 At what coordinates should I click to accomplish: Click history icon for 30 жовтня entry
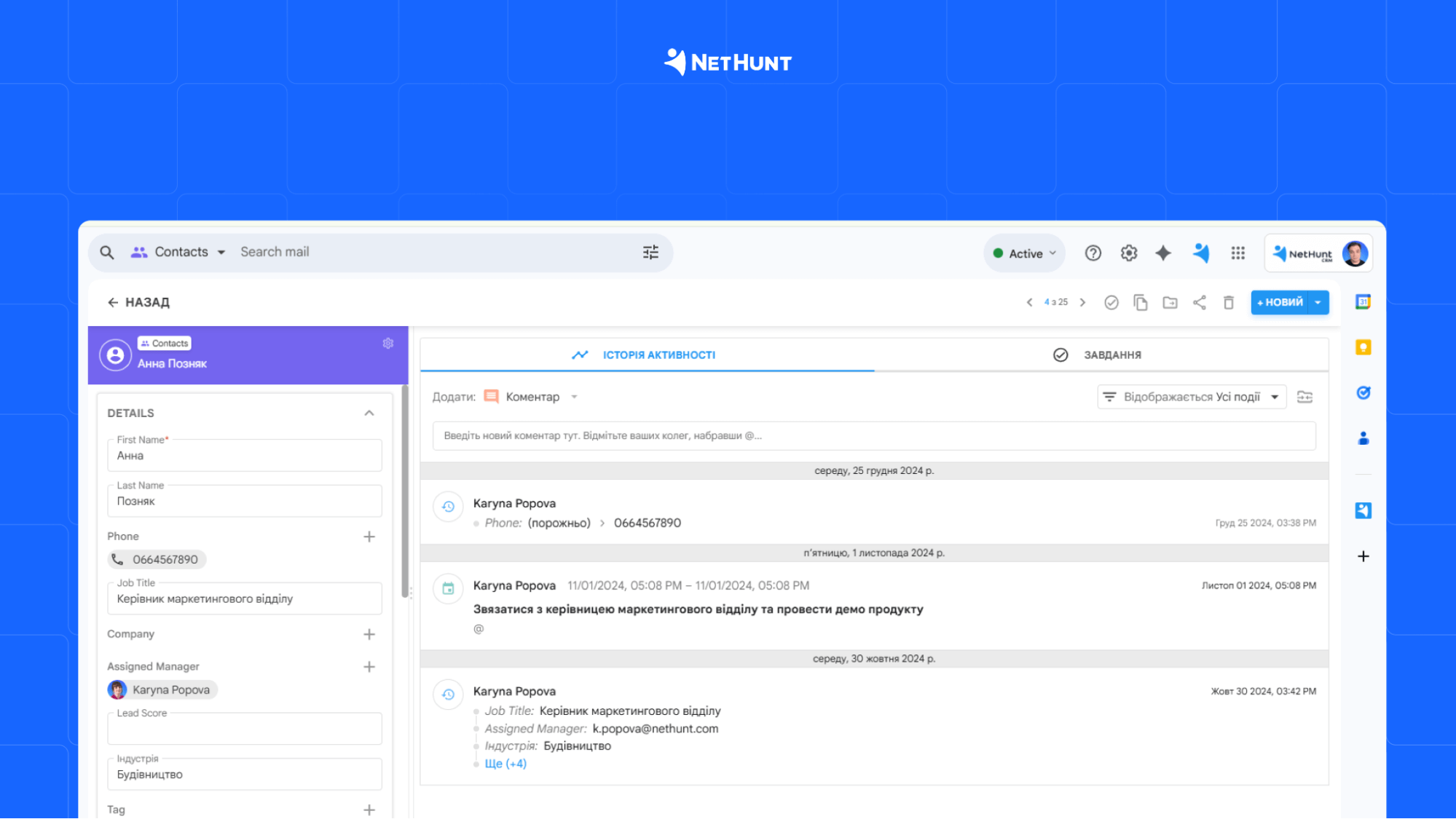pos(448,695)
